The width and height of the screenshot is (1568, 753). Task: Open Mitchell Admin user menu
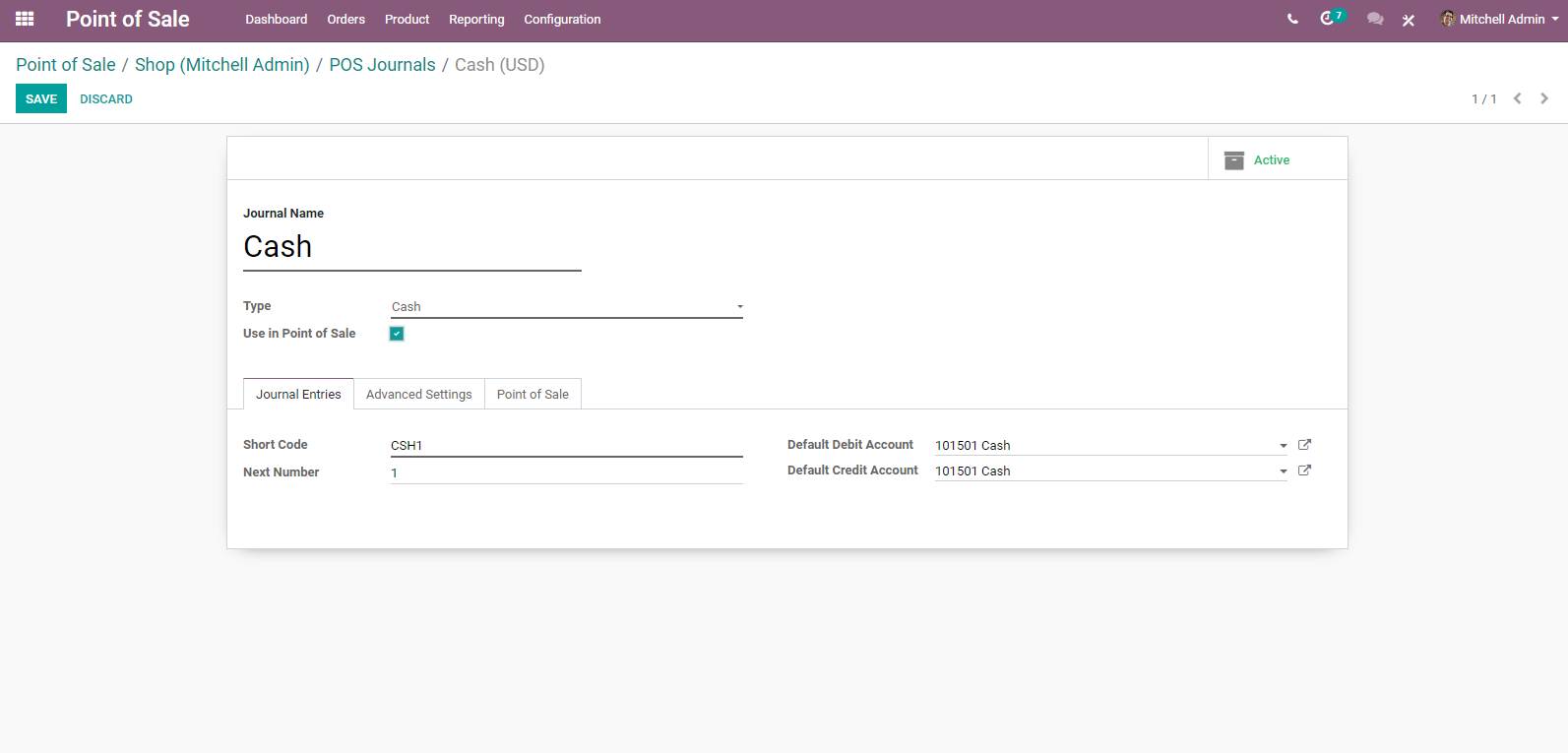[1499, 19]
